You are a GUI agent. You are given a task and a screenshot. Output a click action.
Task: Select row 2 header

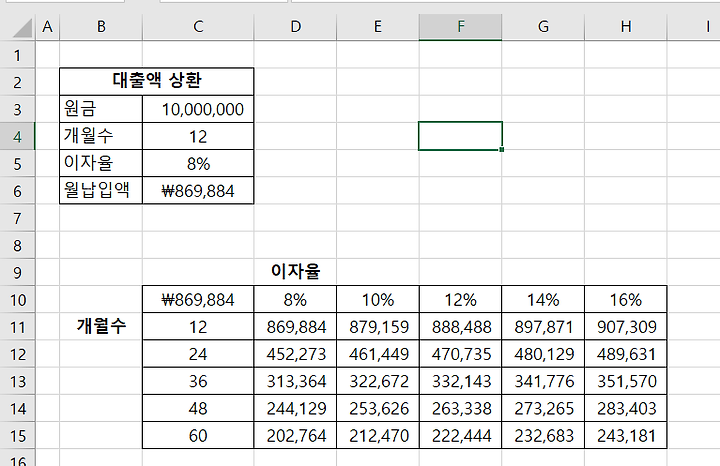(17, 82)
